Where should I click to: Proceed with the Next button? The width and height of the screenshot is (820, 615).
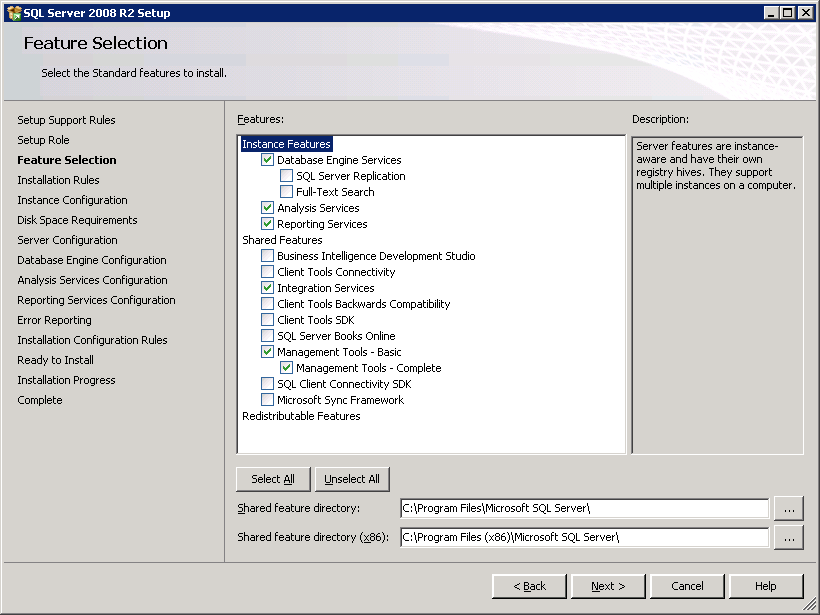608,586
